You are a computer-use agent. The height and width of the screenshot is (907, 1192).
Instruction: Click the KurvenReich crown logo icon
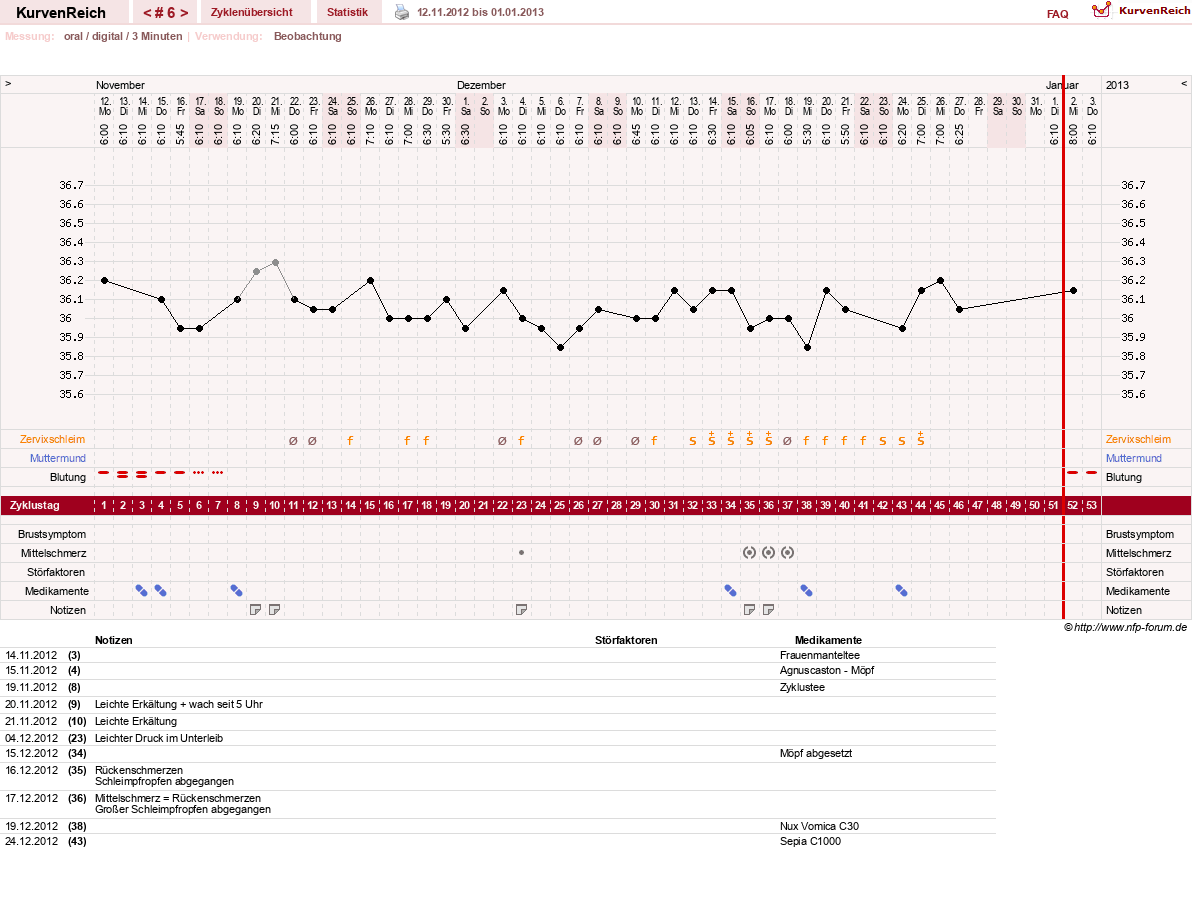click(1101, 10)
